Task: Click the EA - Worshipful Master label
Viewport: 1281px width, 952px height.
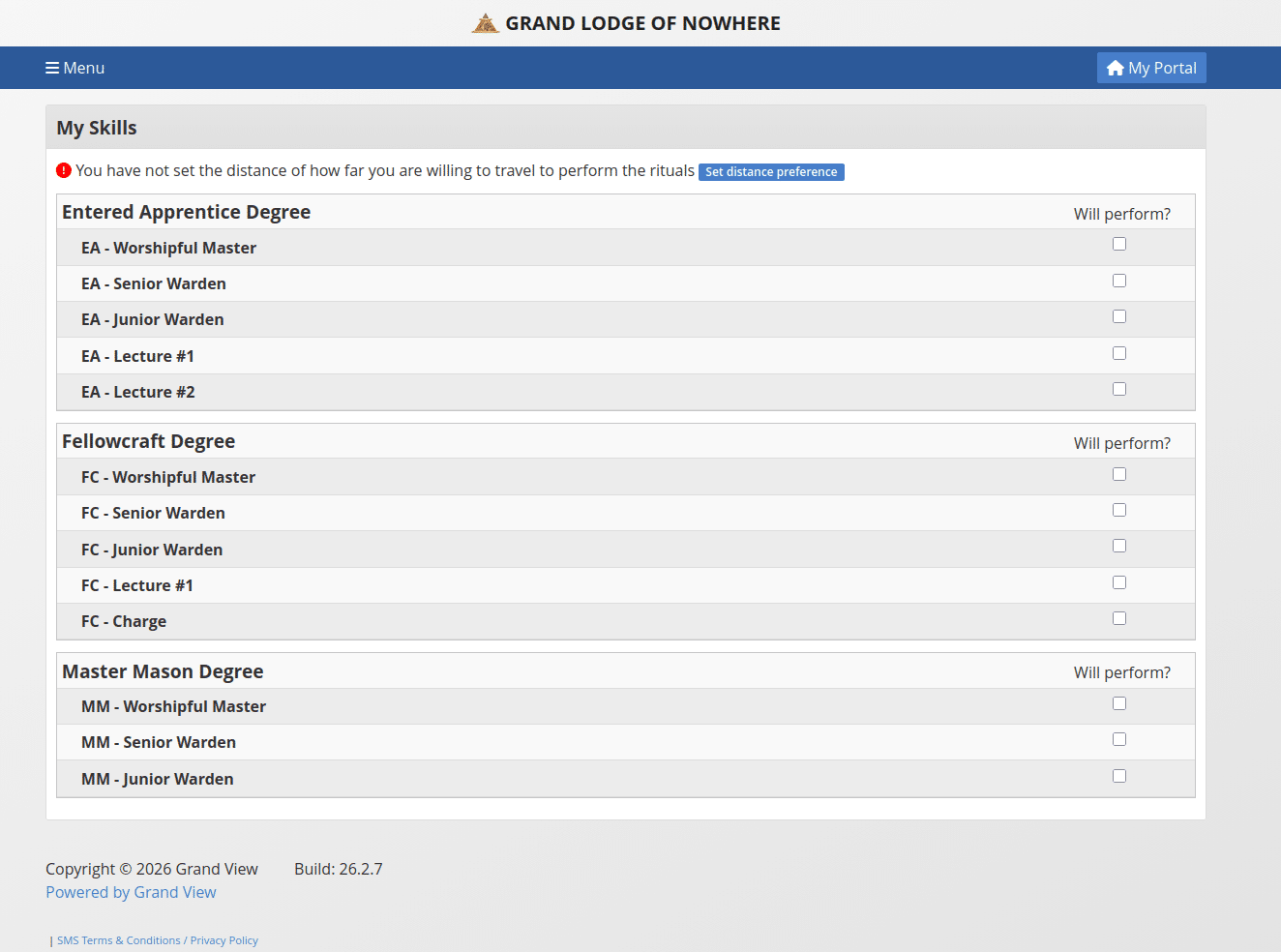Action: point(168,248)
